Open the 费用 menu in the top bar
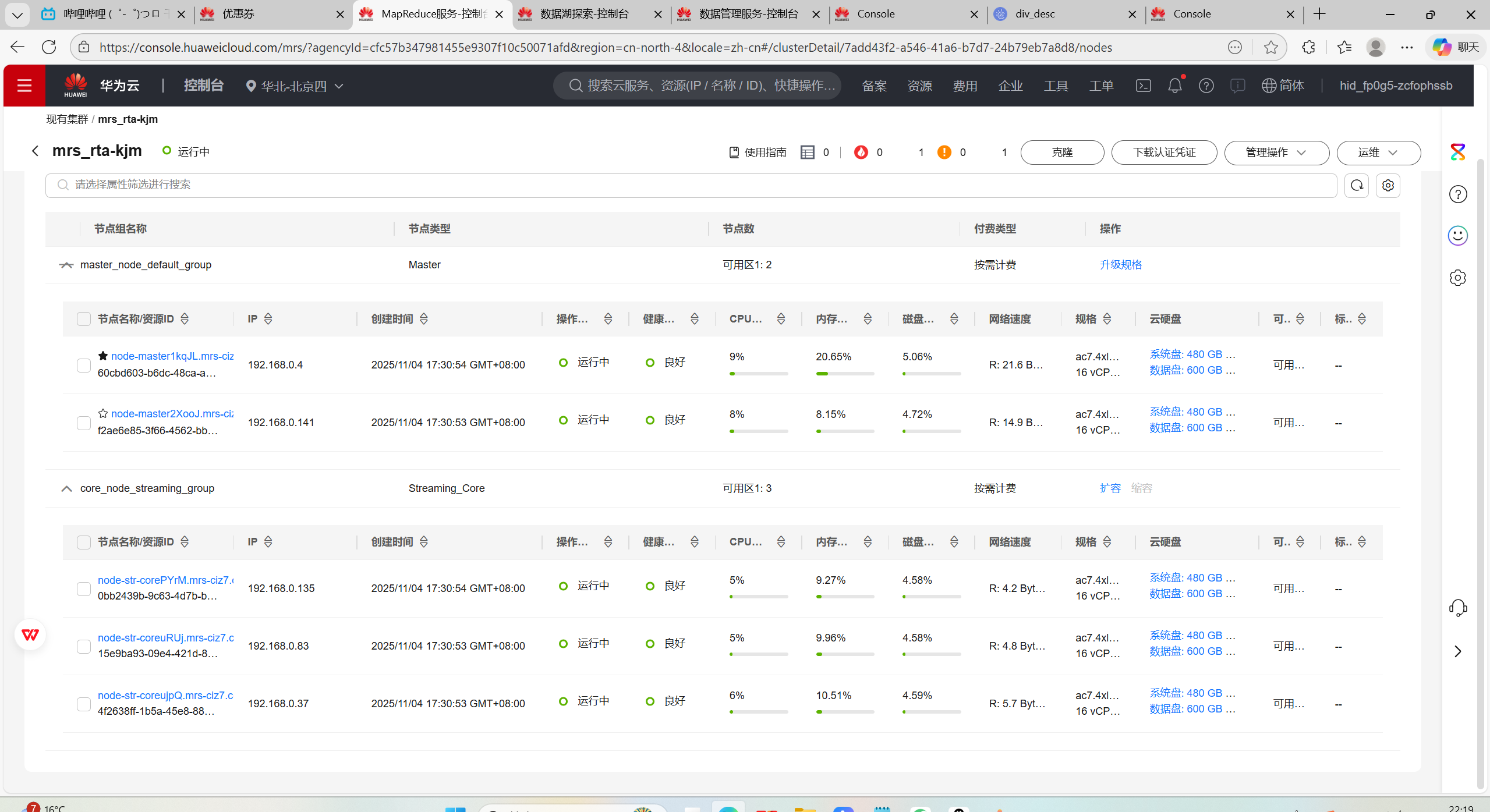This screenshot has width=1490, height=812. pos(965,86)
